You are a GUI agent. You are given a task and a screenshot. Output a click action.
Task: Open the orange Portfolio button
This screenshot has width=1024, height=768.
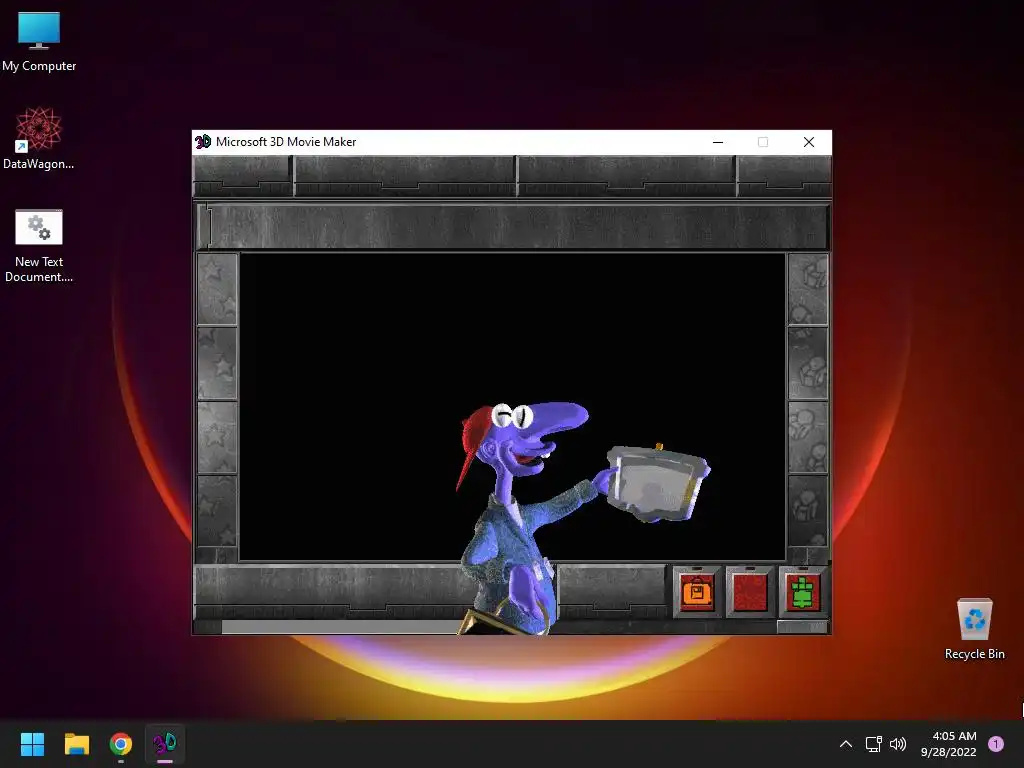(697, 591)
